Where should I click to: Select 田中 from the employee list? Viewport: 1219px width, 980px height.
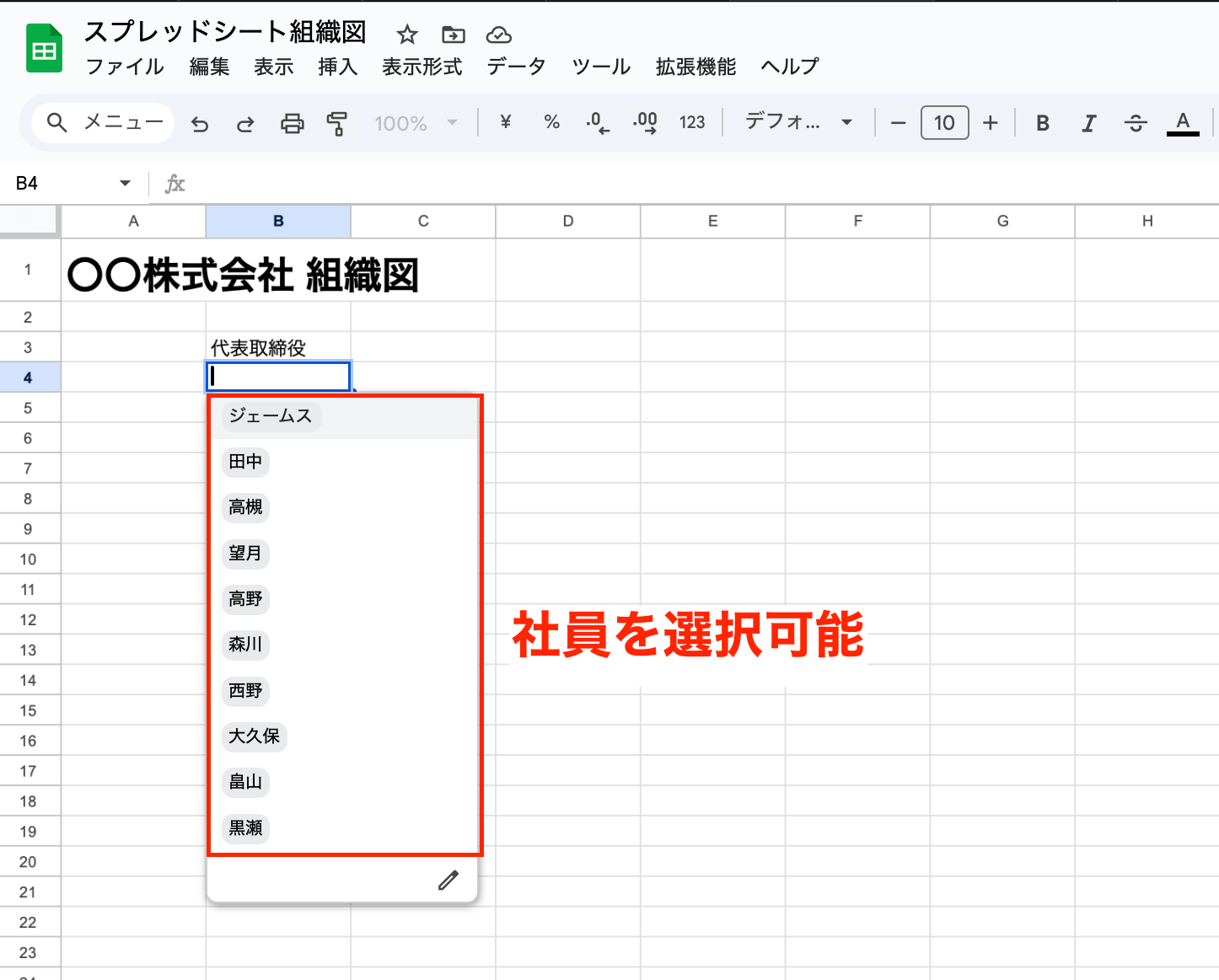click(x=244, y=462)
